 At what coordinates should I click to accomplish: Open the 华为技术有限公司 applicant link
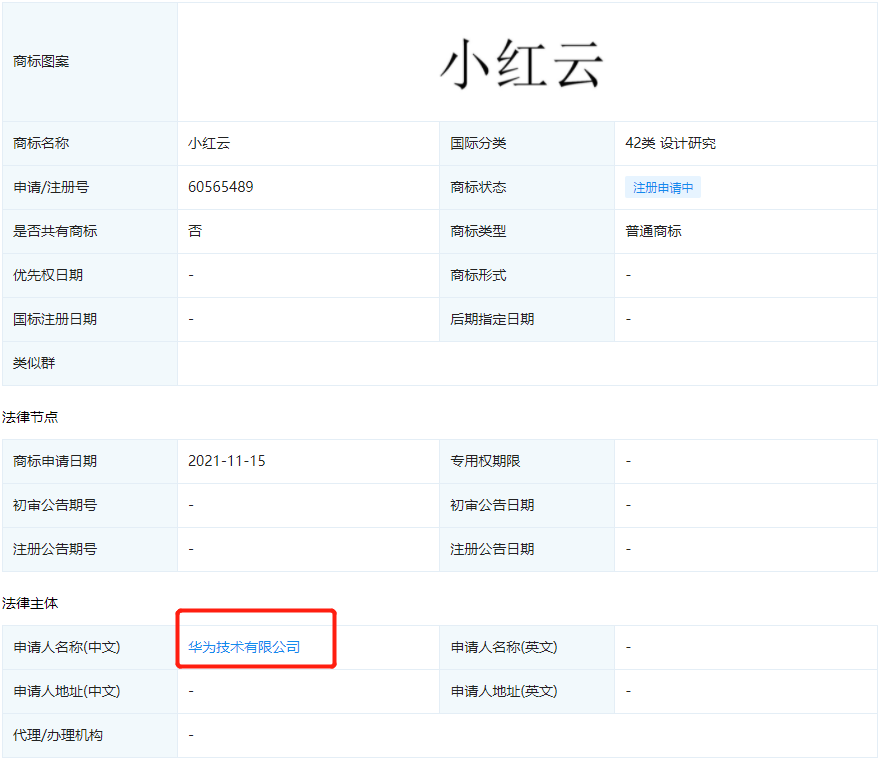coord(244,647)
